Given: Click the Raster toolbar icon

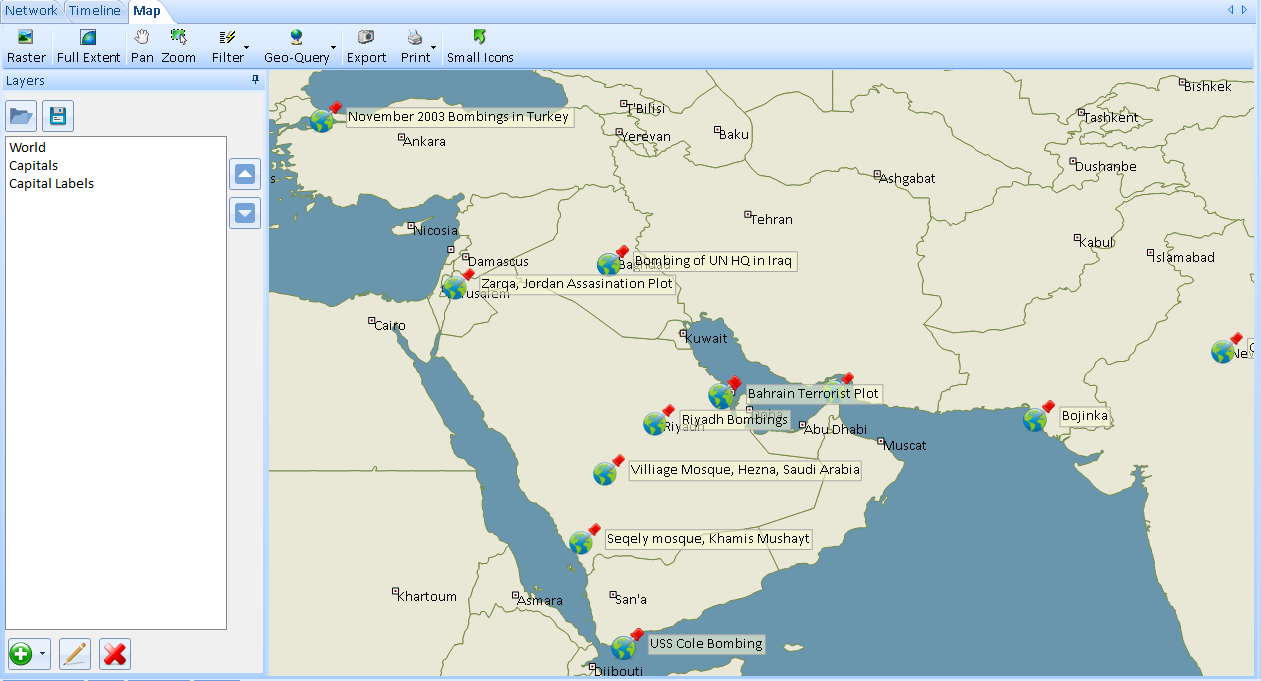Looking at the screenshot, I should [26, 46].
